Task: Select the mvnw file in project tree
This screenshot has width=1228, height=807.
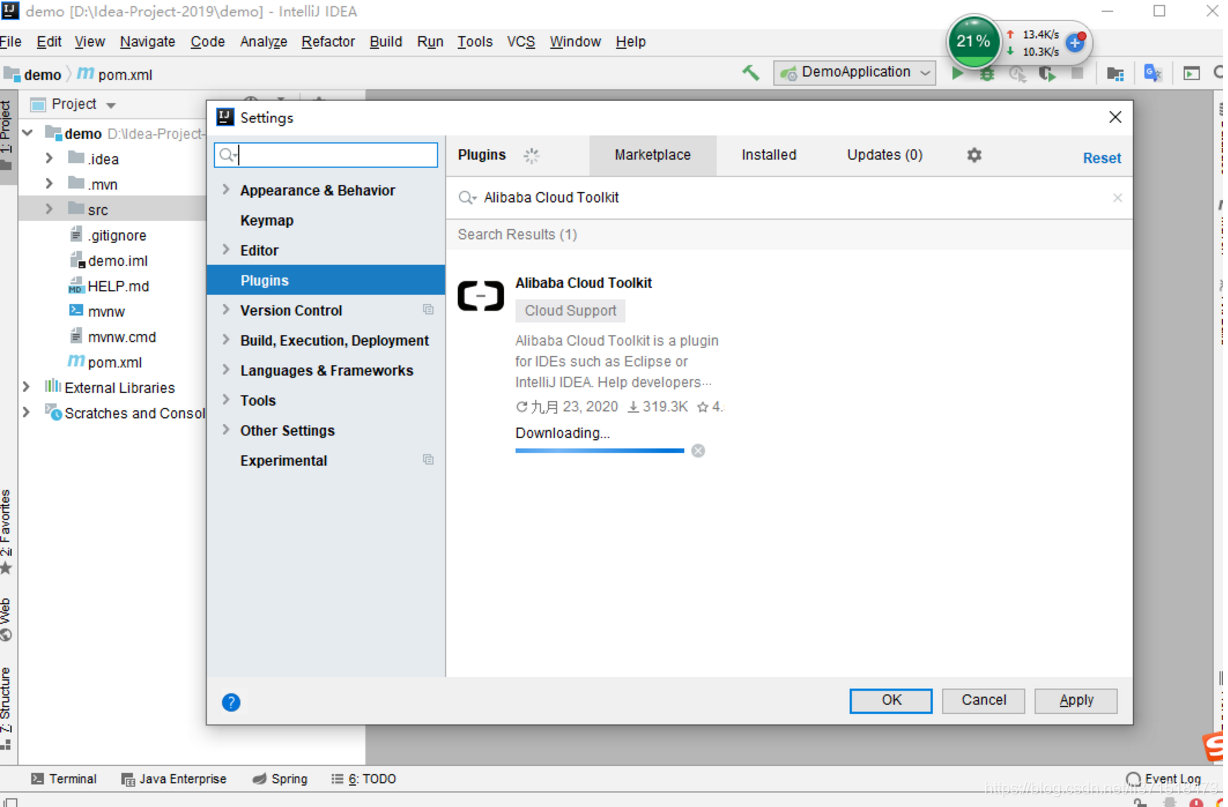Action: tap(97, 311)
